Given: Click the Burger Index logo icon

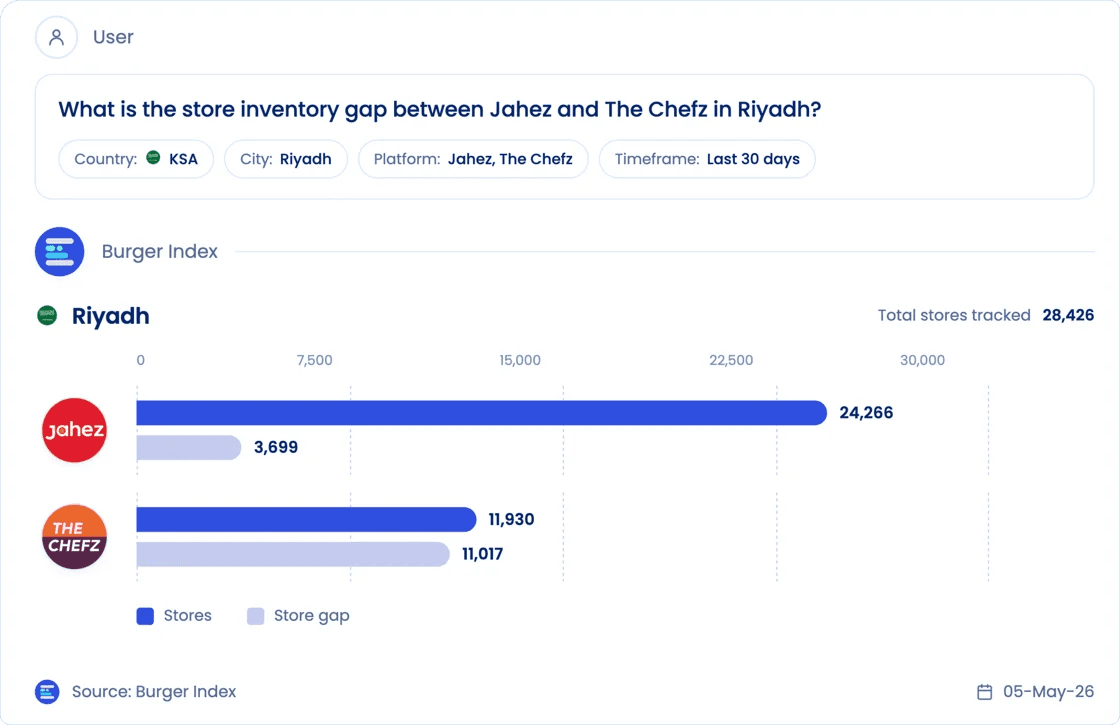Looking at the screenshot, I should [x=60, y=251].
